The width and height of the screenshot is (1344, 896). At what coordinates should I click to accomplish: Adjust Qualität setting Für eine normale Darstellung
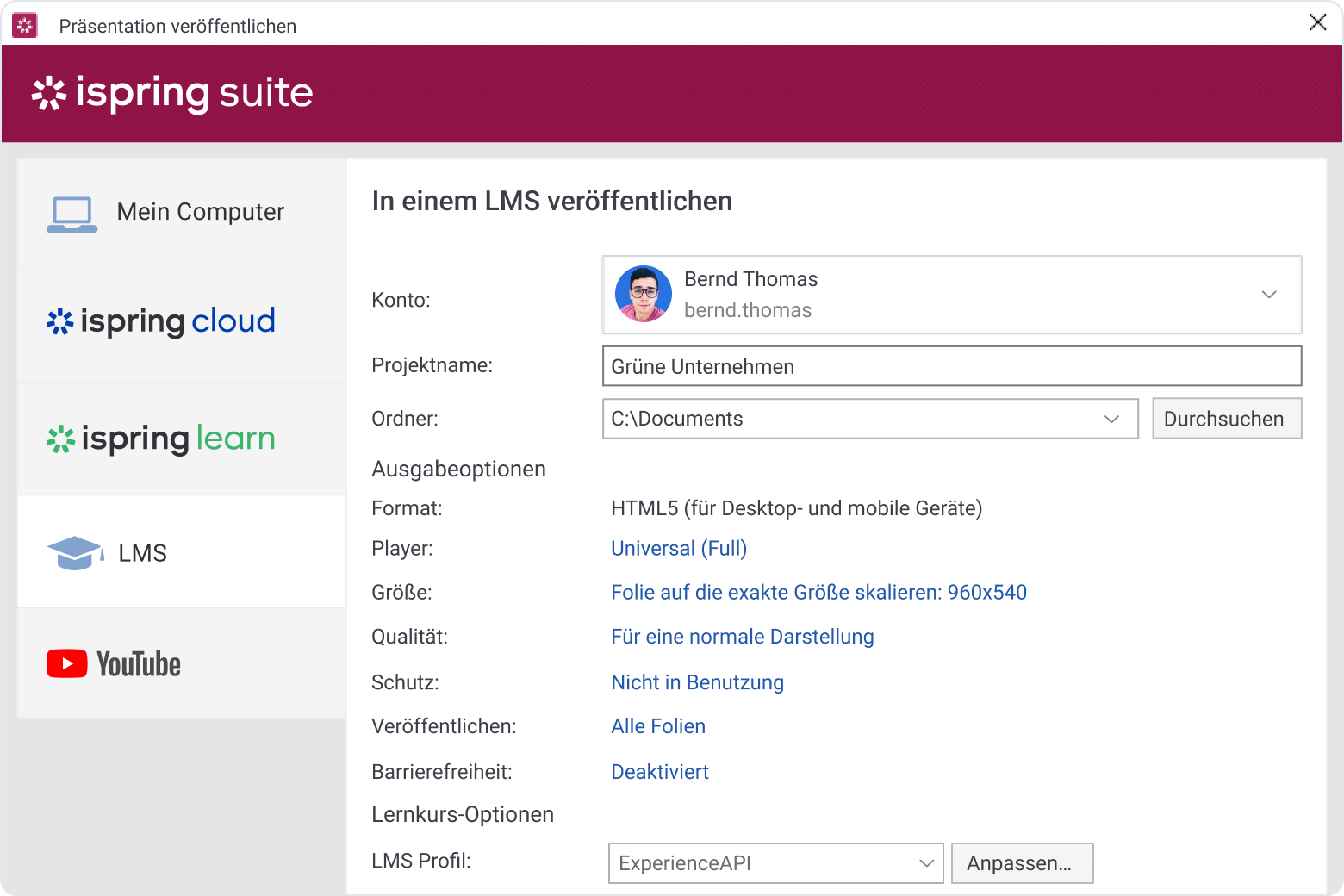742,636
